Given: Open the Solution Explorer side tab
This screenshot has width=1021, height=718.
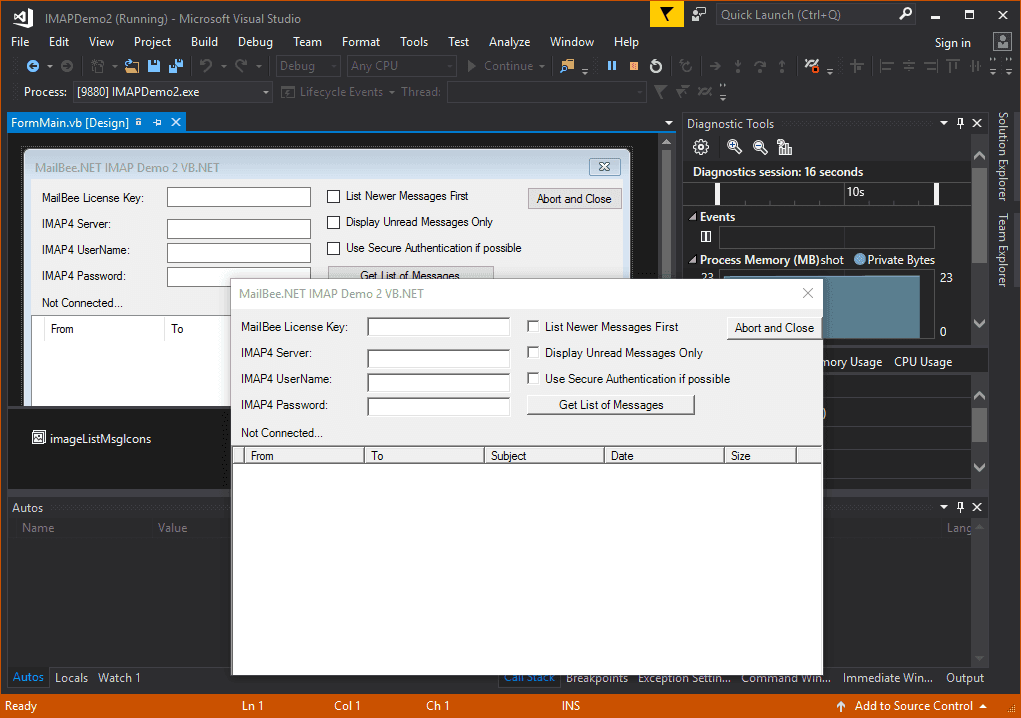Looking at the screenshot, I should [1003, 156].
